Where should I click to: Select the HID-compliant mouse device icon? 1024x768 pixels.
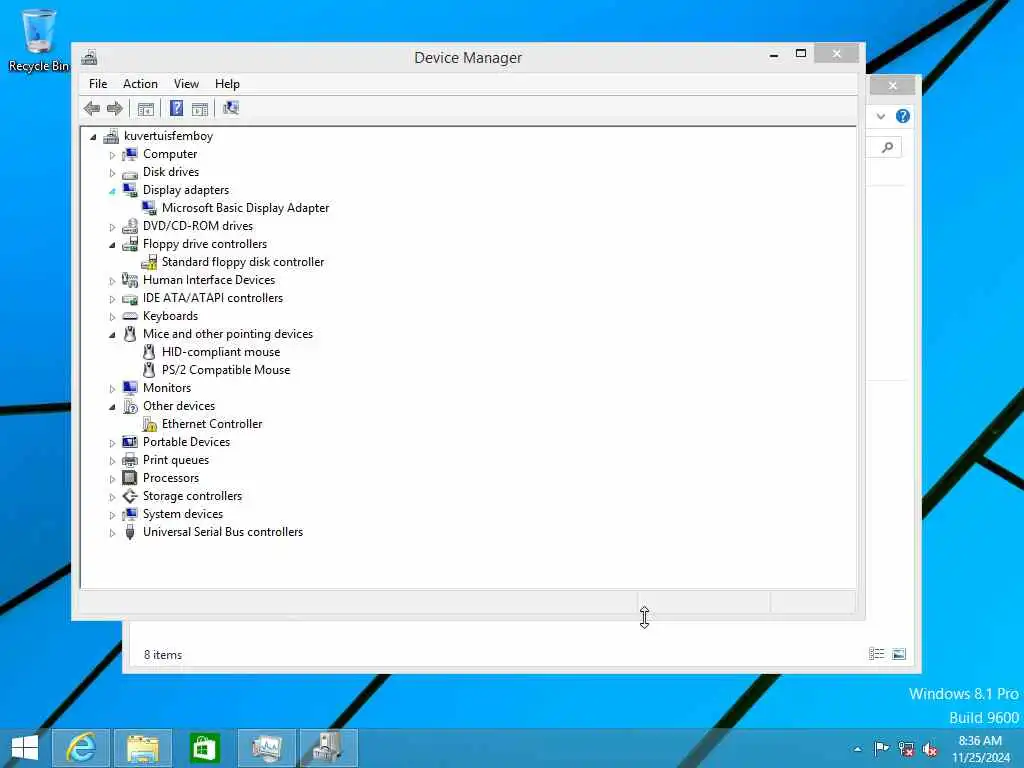click(x=149, y=352)
